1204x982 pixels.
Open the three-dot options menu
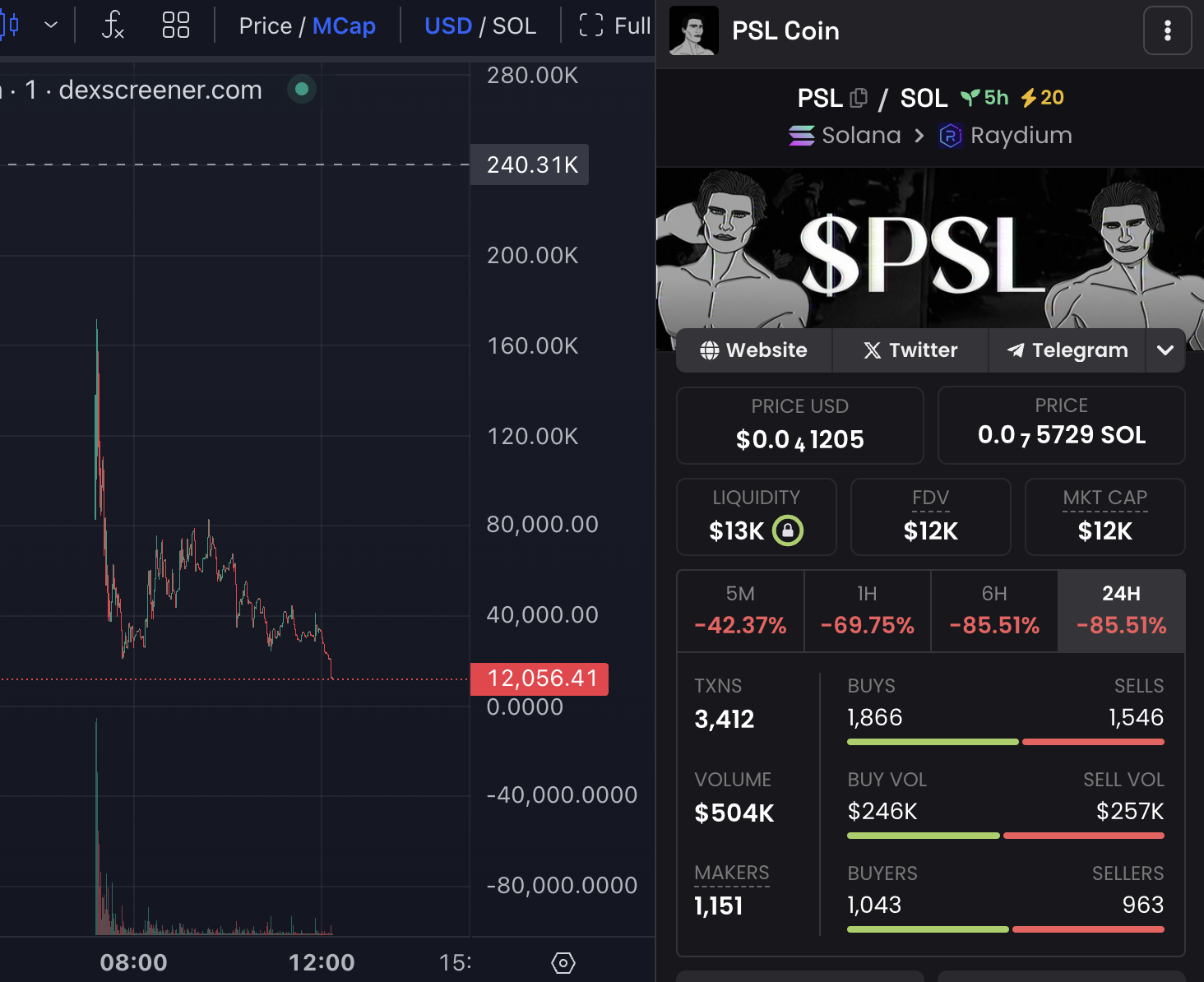(x=1167, y=30)
